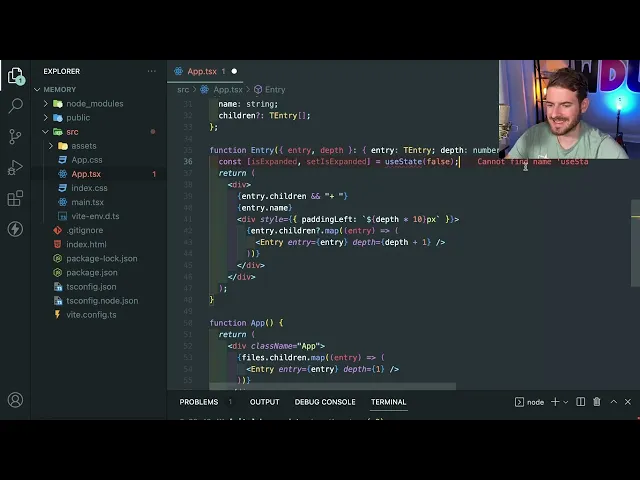Open the Explorer view icon
The image size is (640, 480).
click(x=15, y=76)
